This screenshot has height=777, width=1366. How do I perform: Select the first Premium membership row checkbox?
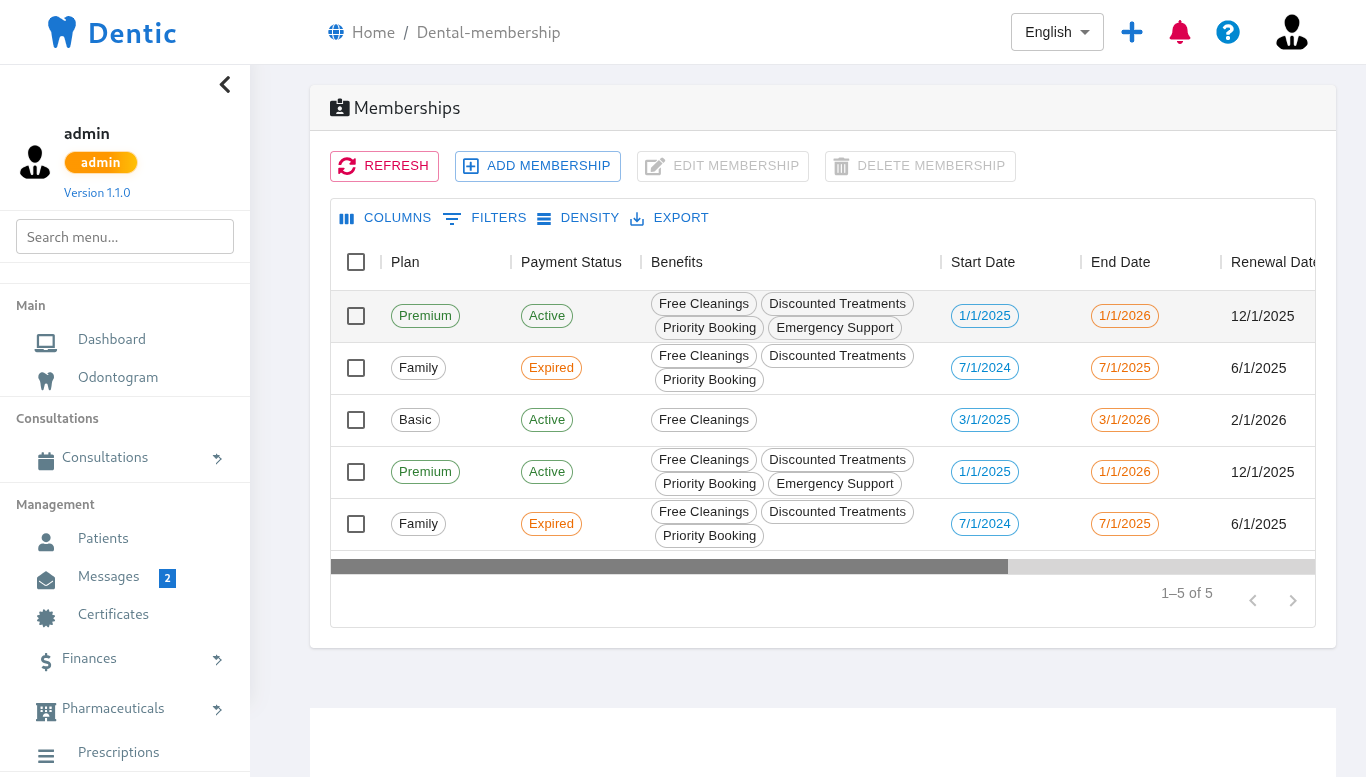coord(356,316)
